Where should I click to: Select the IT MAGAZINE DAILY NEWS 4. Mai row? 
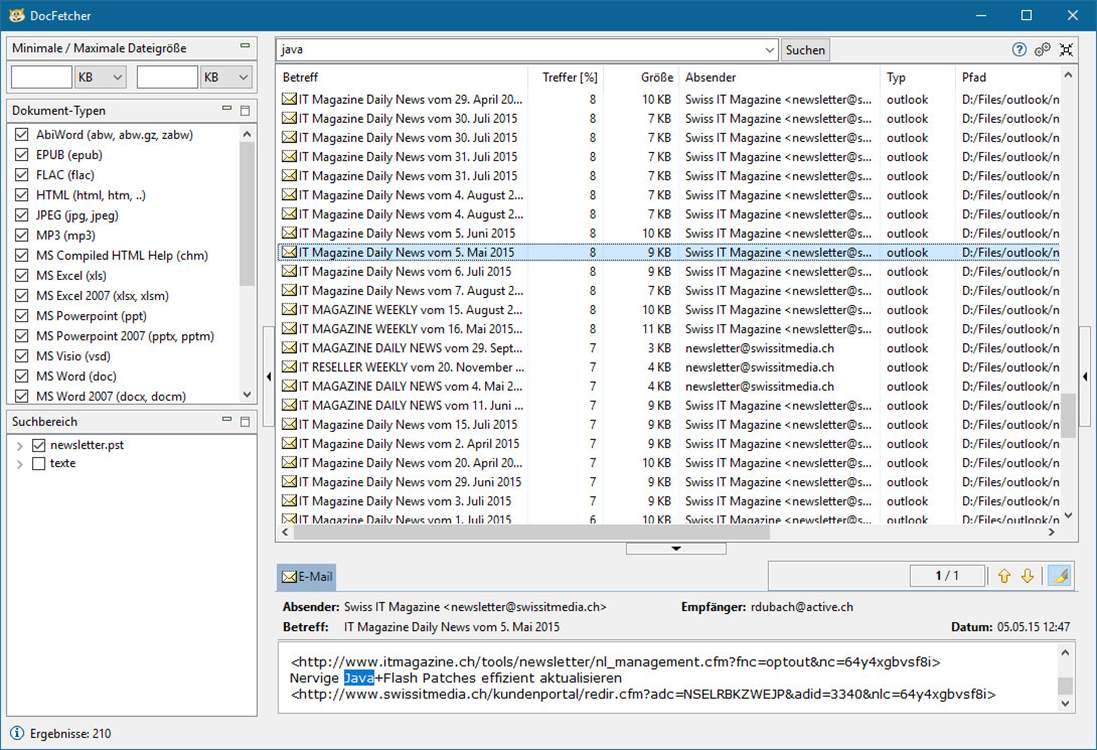(669, 386)
